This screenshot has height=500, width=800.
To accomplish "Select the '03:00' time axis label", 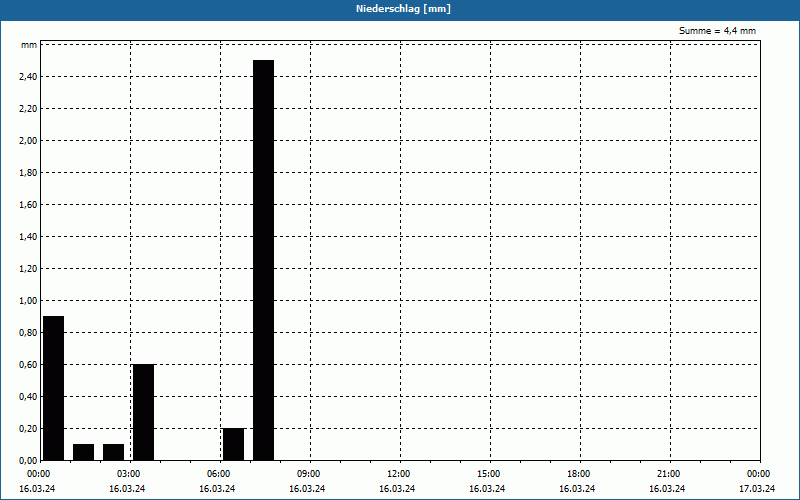I will click(129, 474).
